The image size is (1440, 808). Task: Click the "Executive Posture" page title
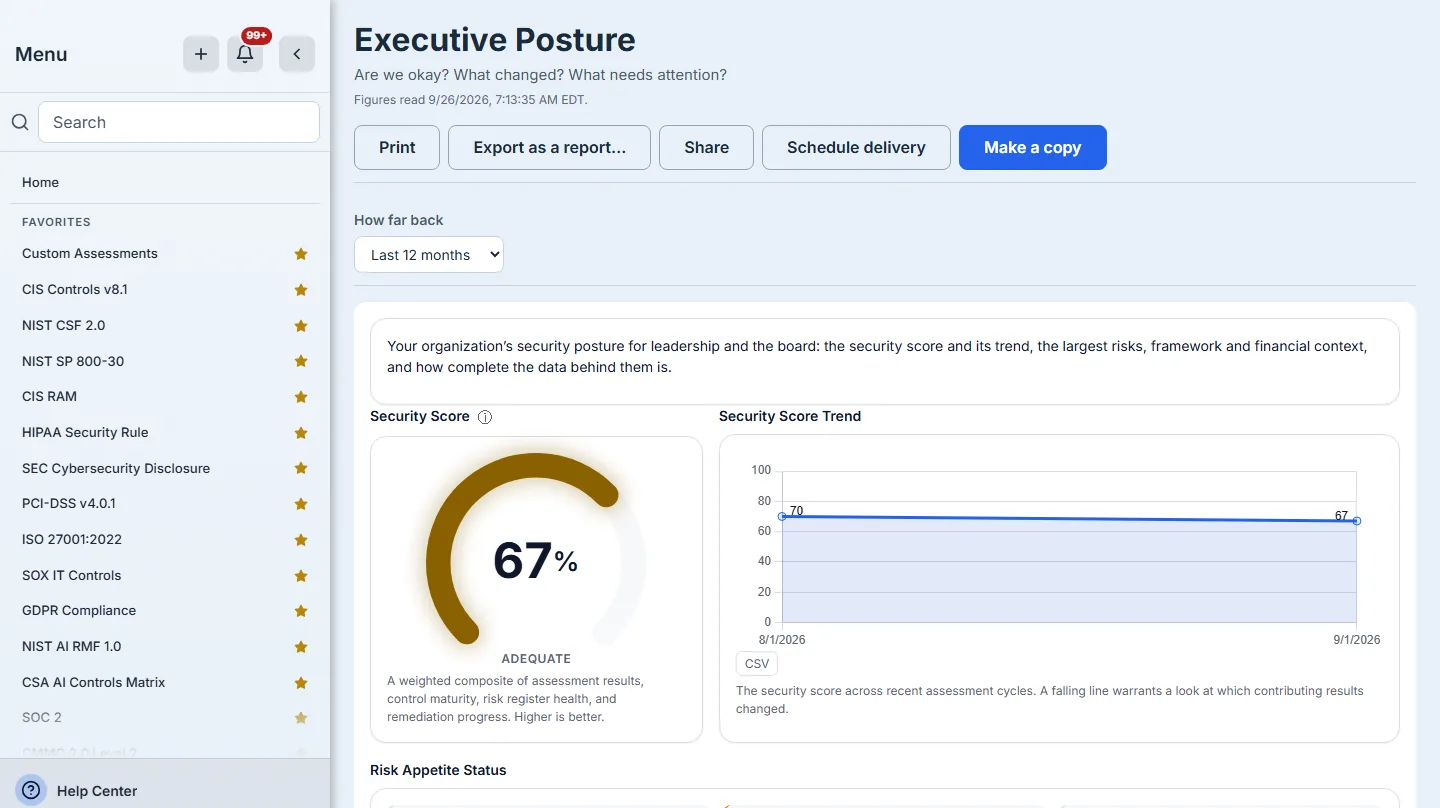495,40
